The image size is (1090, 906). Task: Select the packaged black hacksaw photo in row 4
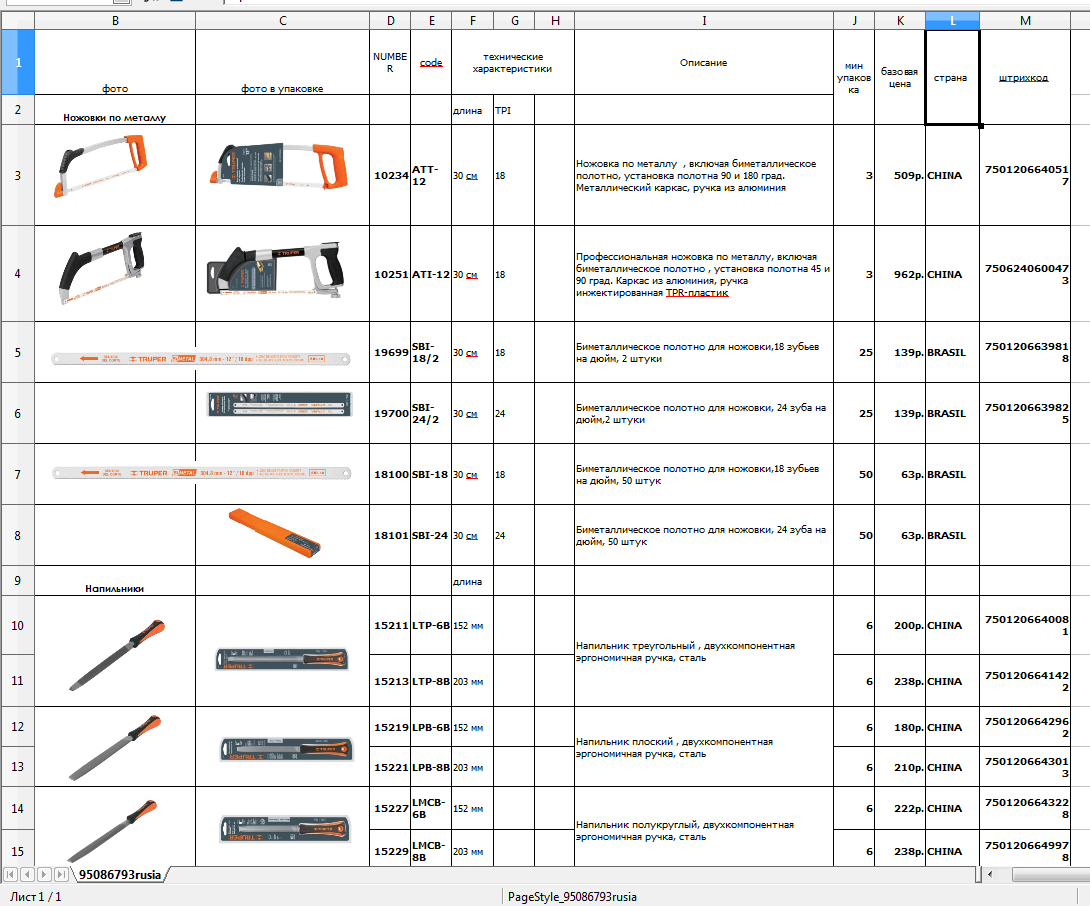[275, 270]
